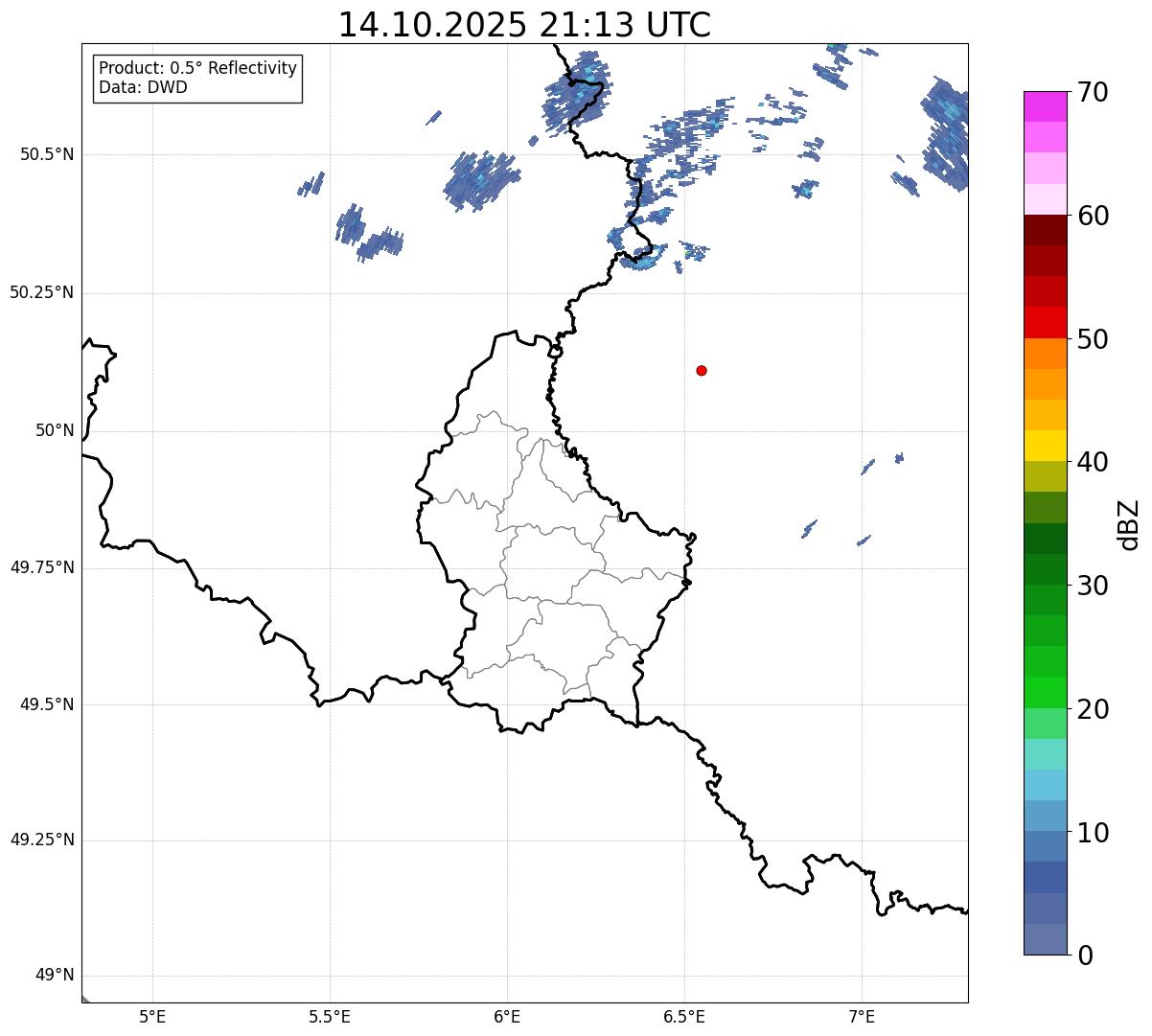Click the "Product: 0.5° Reflectivity" legend line
The width and height of the screenshot is (1152, 1036).
197,69
